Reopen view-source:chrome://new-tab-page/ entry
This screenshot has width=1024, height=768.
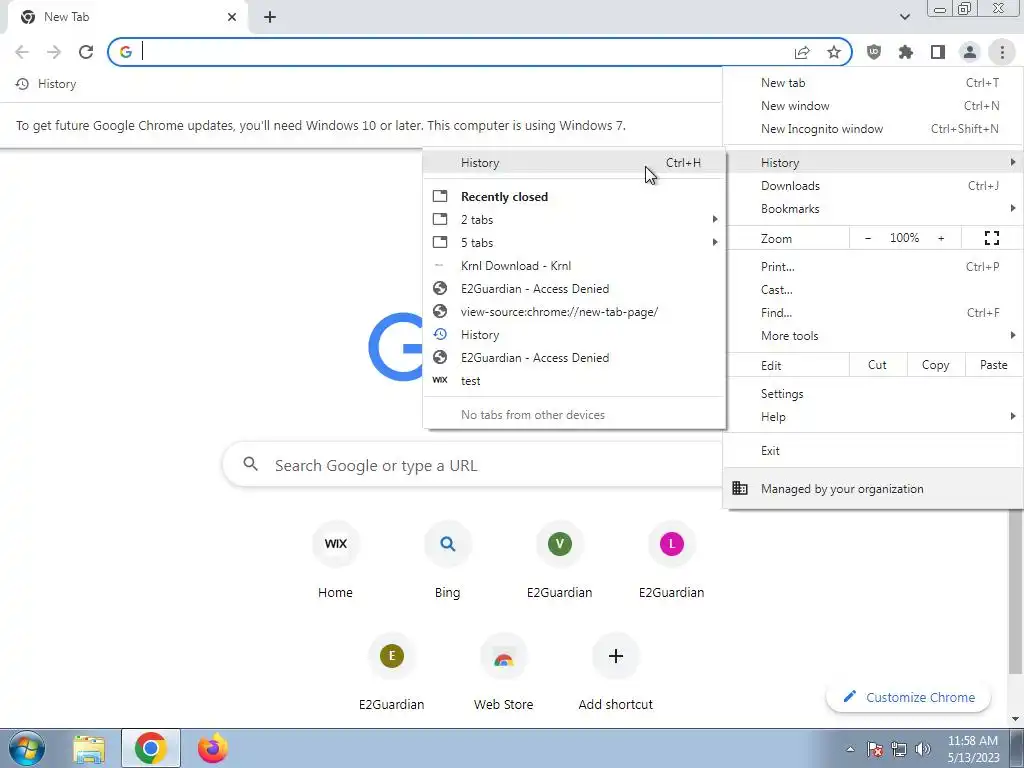click(x=575, y=312)
